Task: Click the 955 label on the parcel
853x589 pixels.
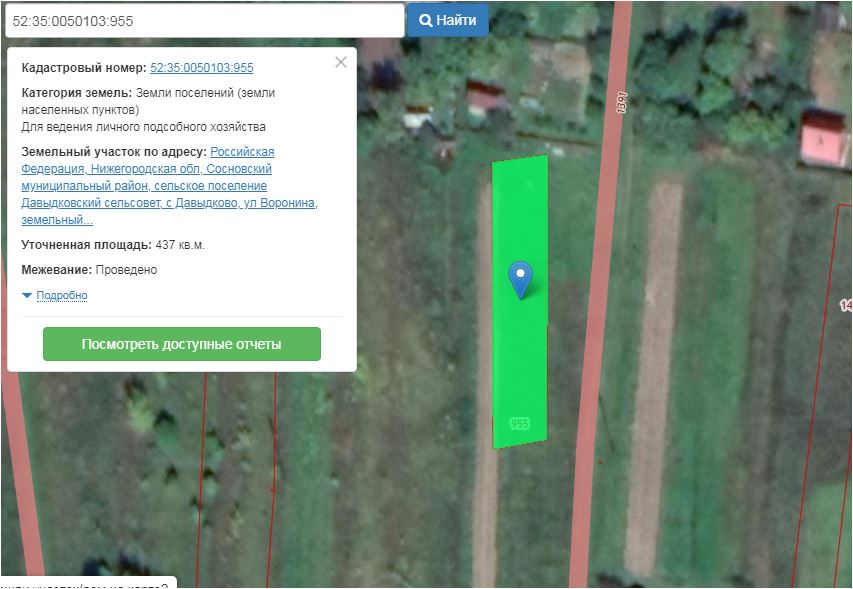Action: click(520, 423)
